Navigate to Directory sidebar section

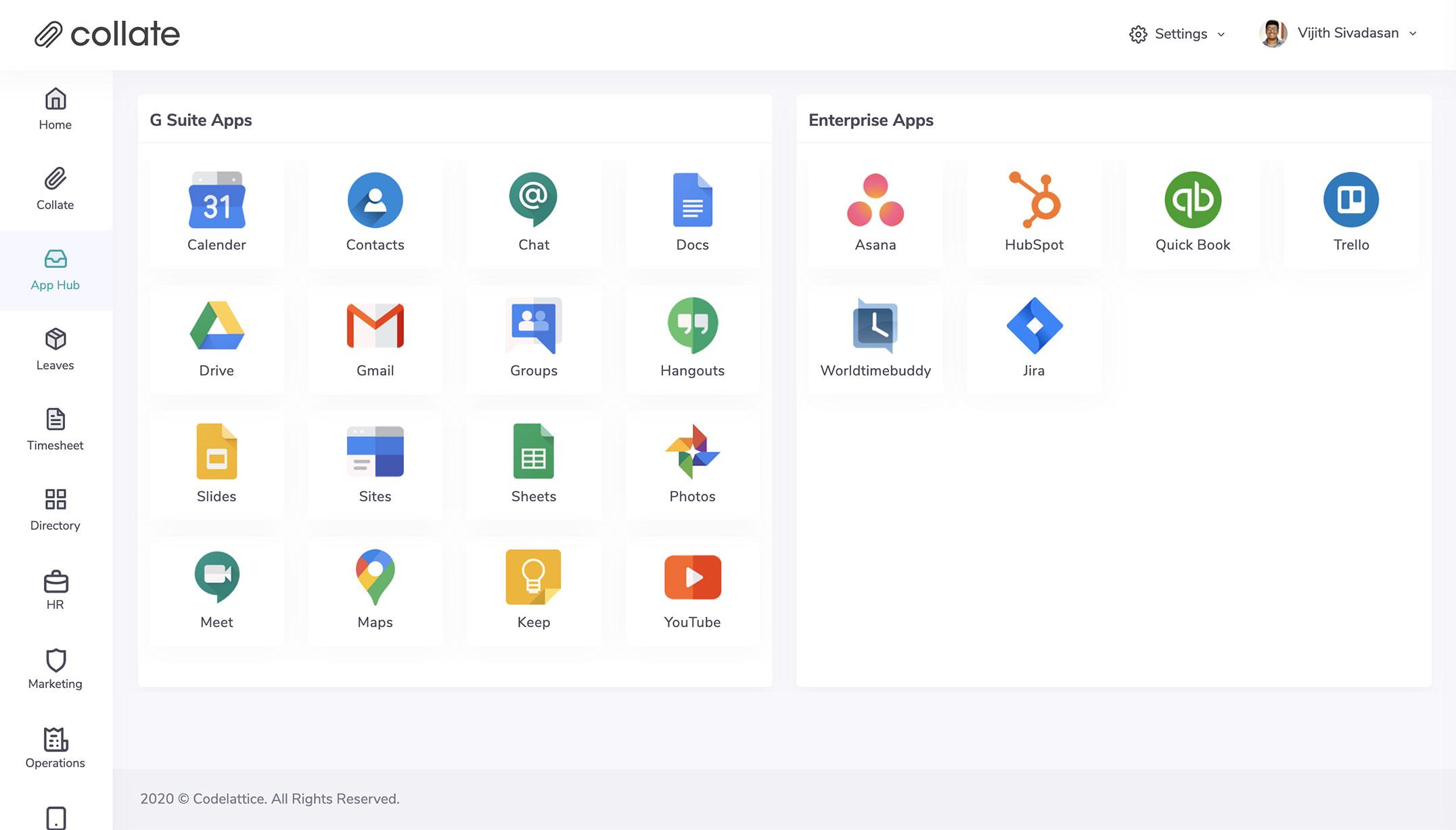(x=55, y=508)
